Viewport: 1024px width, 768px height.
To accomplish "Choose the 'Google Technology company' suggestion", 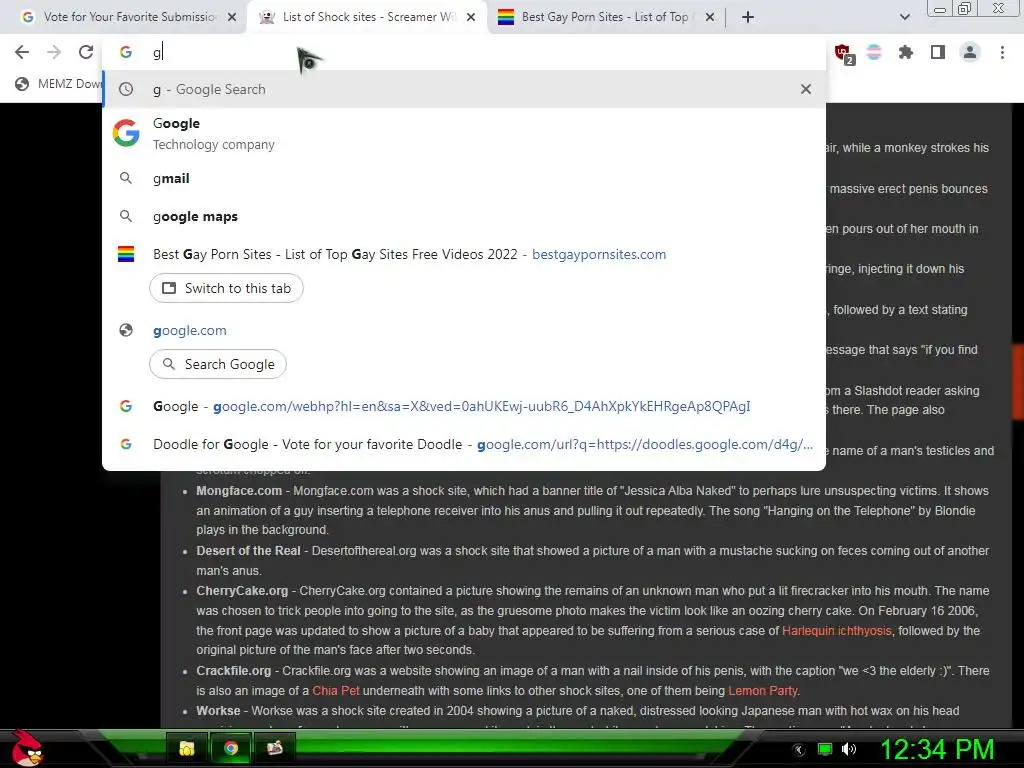I will tap(464, 133).
